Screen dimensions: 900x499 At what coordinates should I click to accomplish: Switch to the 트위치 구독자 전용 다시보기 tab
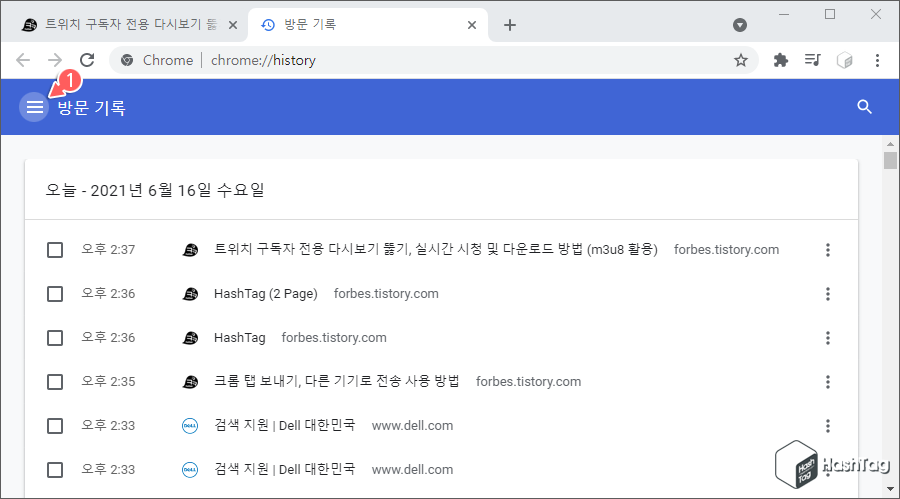point(130,25)
